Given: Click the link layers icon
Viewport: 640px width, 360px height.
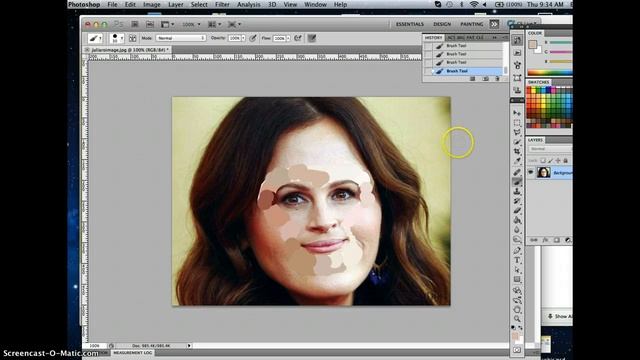Looking at the screenshot, I should pos(533,240).
